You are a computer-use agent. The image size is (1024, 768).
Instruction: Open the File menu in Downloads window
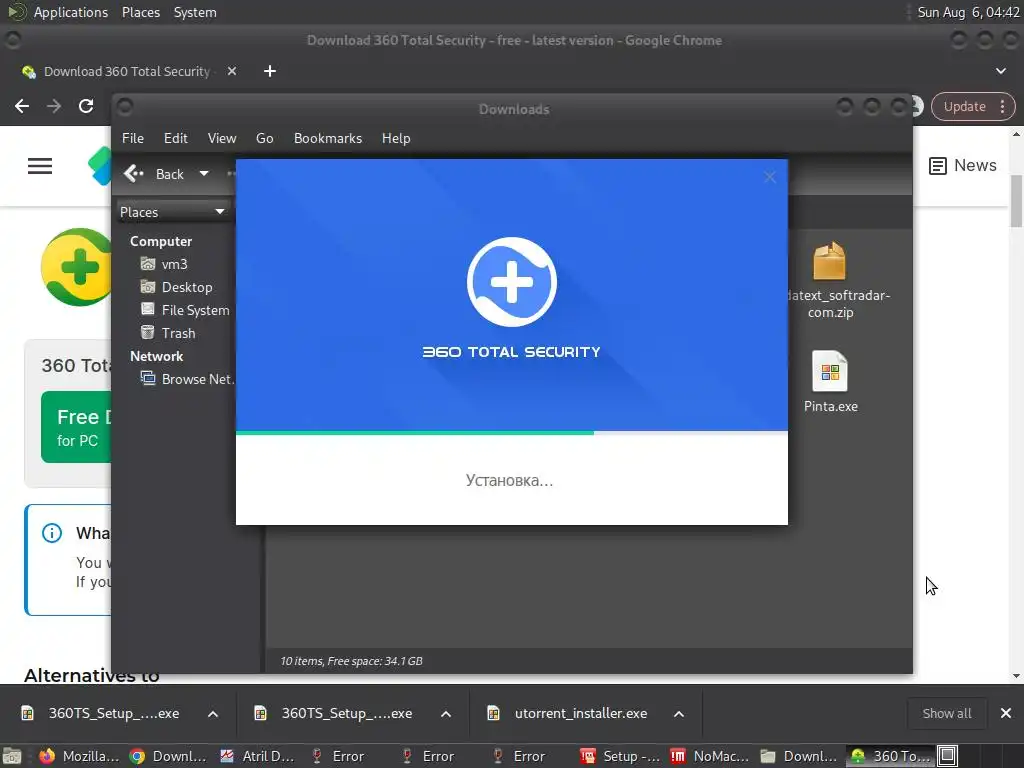tap(133, 138)
